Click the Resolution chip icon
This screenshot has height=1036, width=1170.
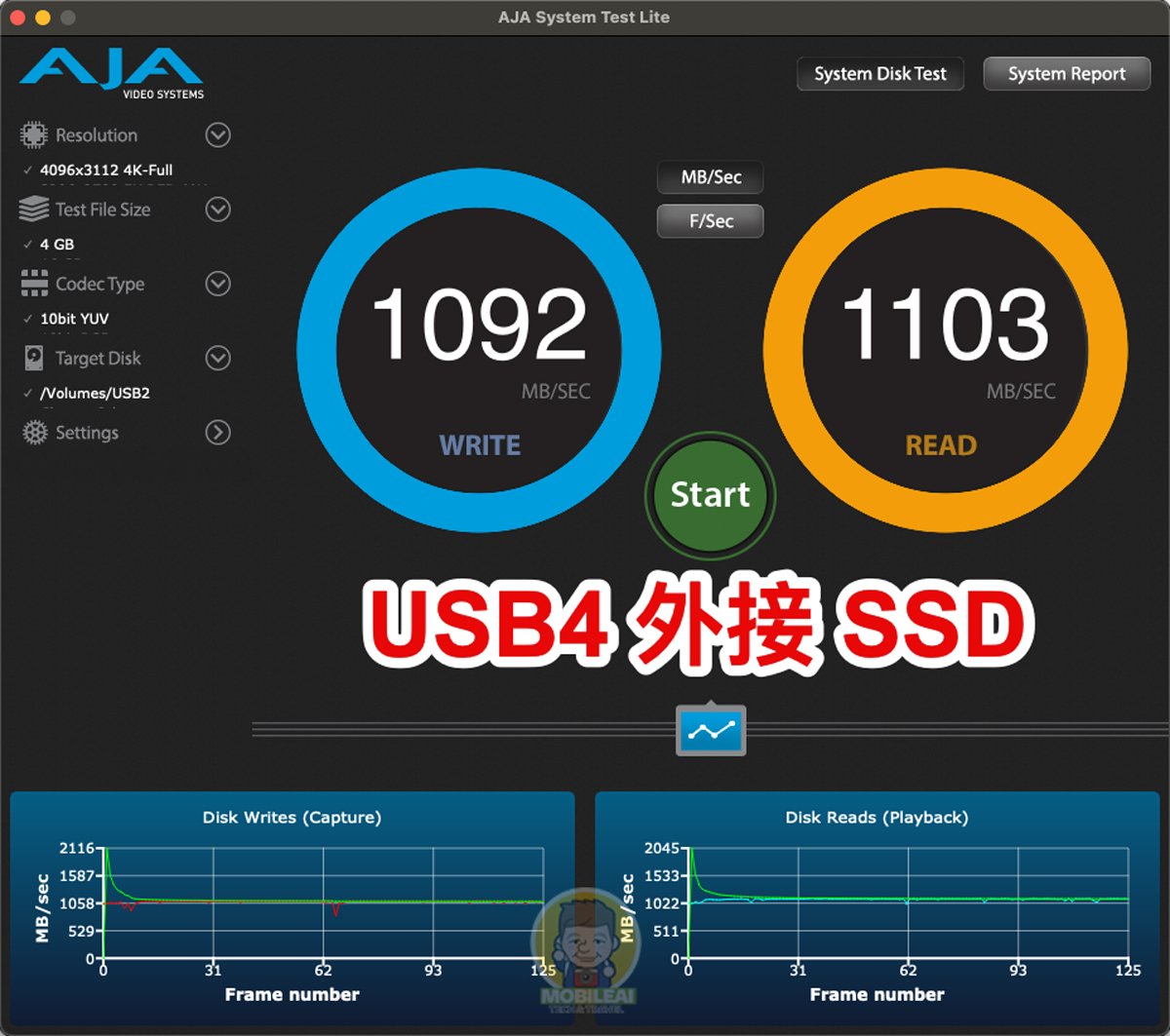[x=34, y=134]
